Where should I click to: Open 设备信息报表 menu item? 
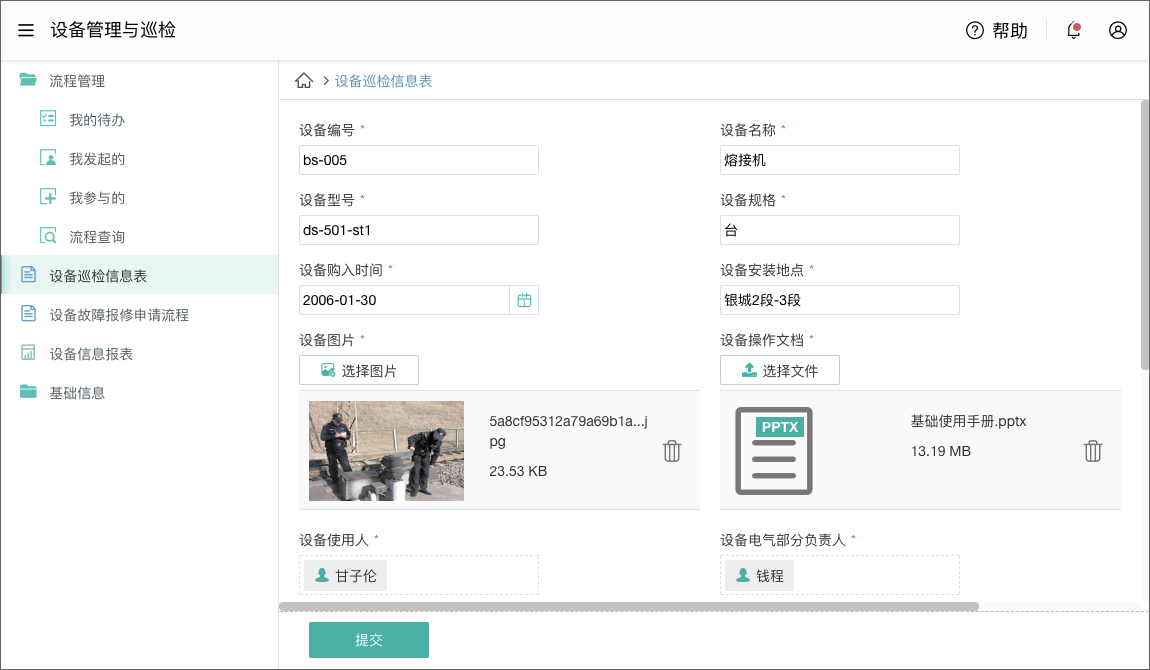coord(91,354)
